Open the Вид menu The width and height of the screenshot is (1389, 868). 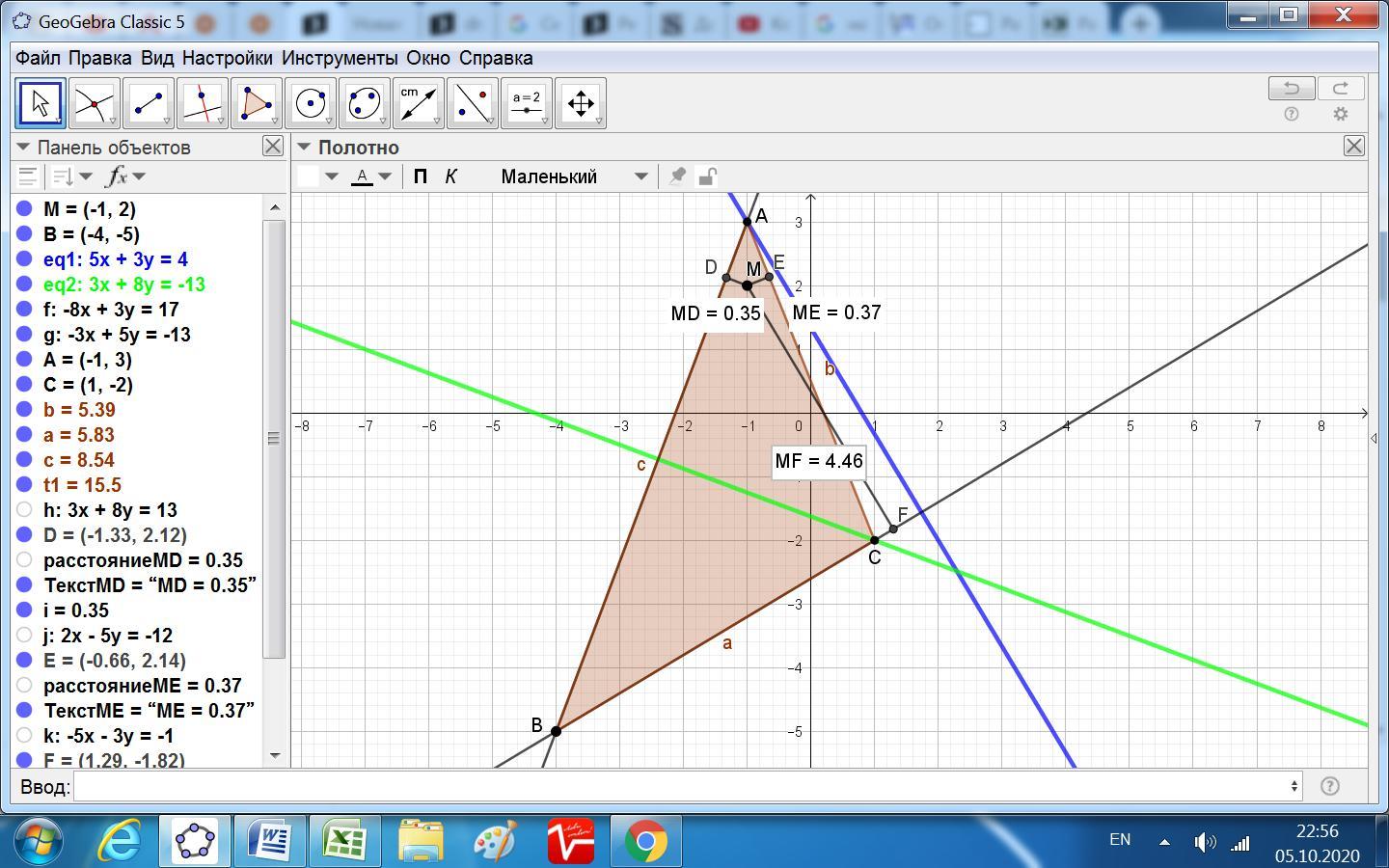(x=156, y=58)
